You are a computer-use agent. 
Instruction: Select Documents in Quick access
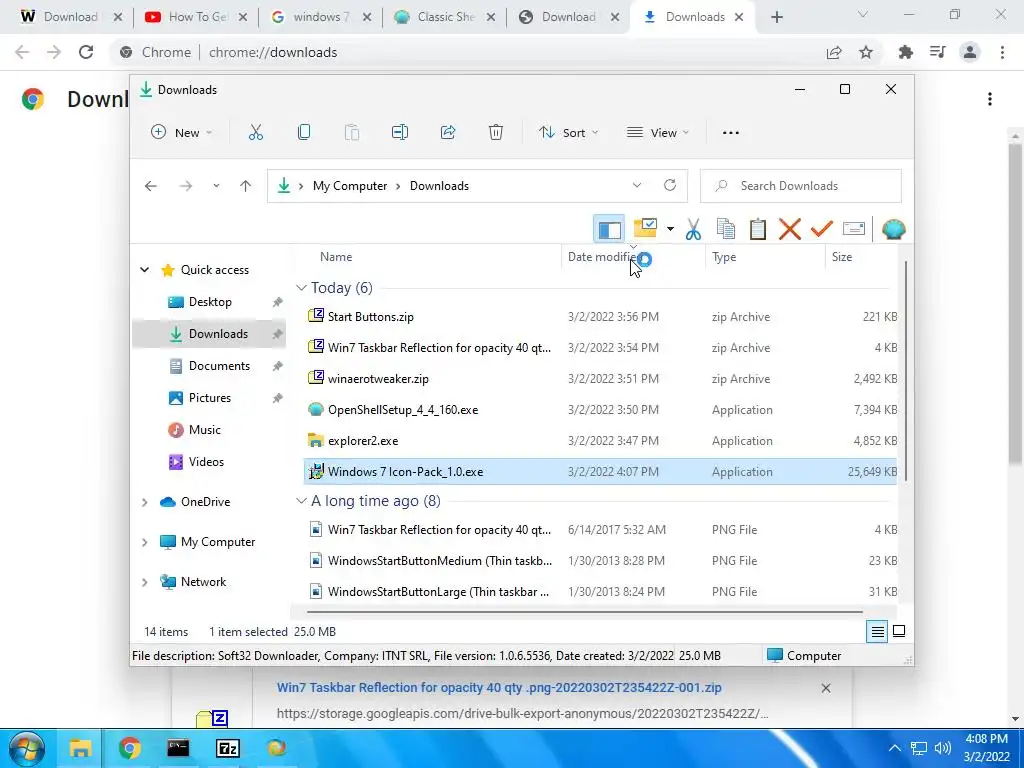[219, 366]
